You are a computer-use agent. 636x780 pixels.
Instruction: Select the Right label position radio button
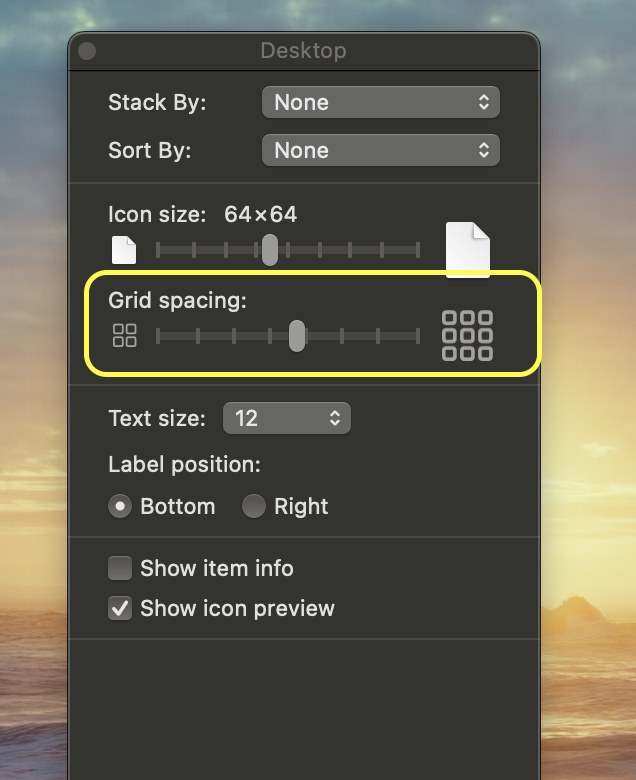(254, 506)
